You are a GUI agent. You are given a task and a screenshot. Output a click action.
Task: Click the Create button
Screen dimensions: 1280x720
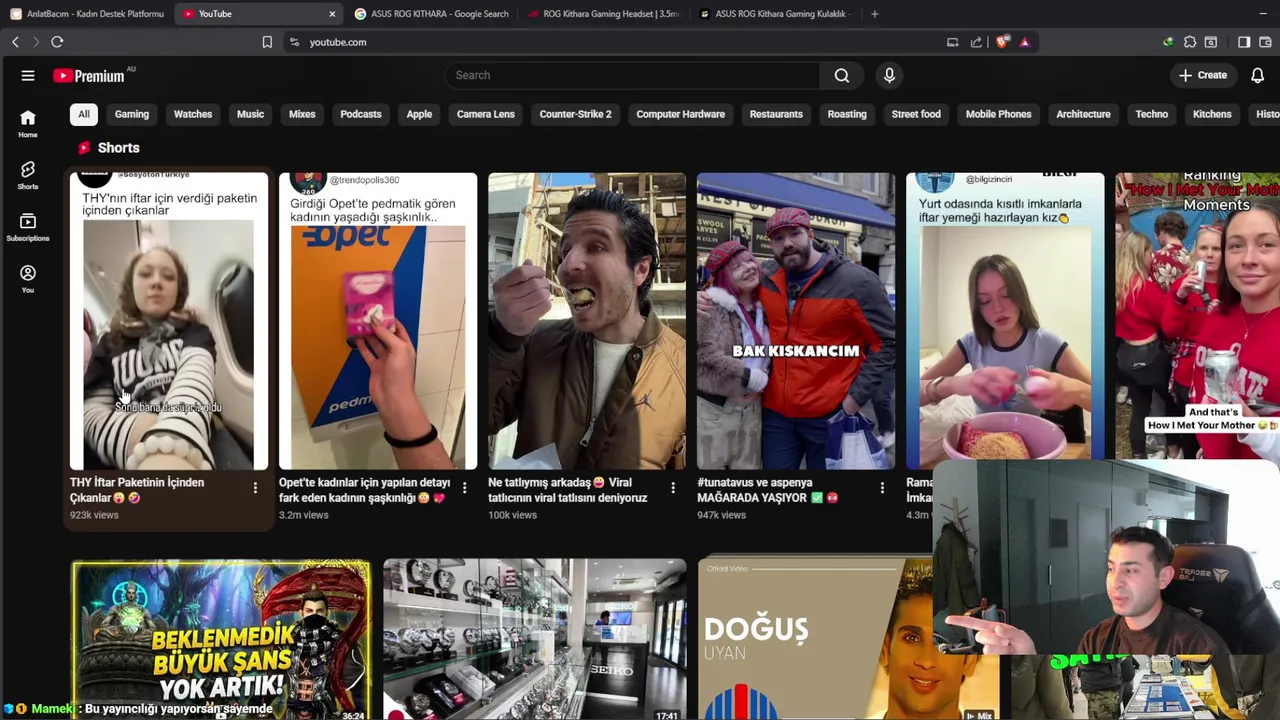1203,75
